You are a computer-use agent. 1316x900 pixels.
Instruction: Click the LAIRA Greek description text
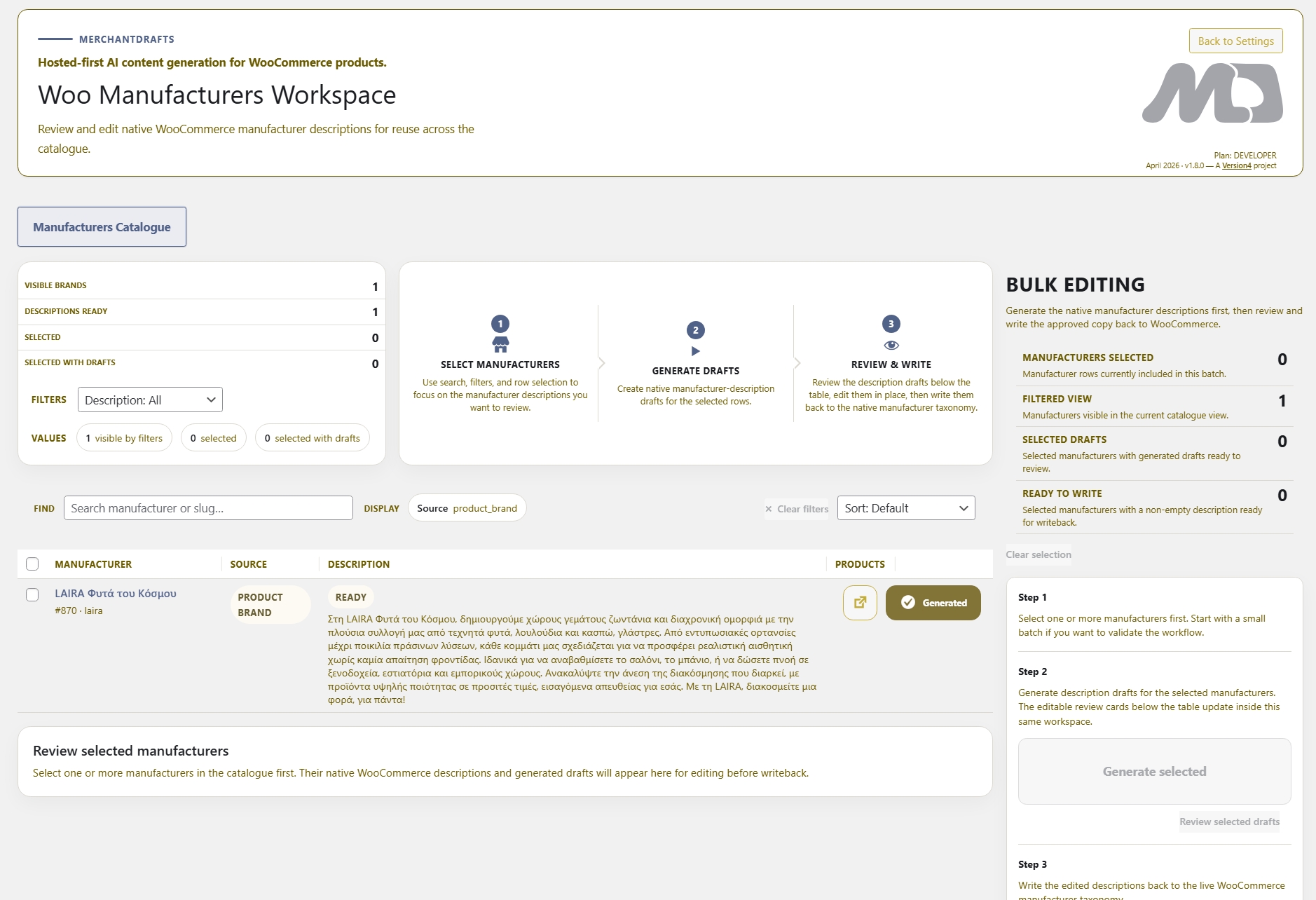point(572,659)
